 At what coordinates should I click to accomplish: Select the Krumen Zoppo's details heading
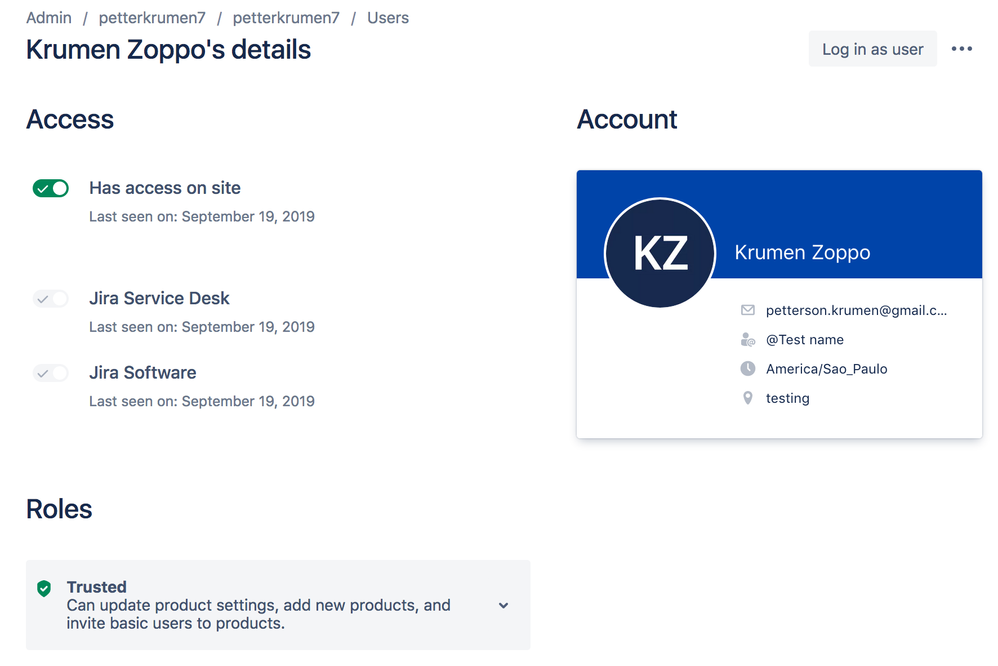[168, 49]
